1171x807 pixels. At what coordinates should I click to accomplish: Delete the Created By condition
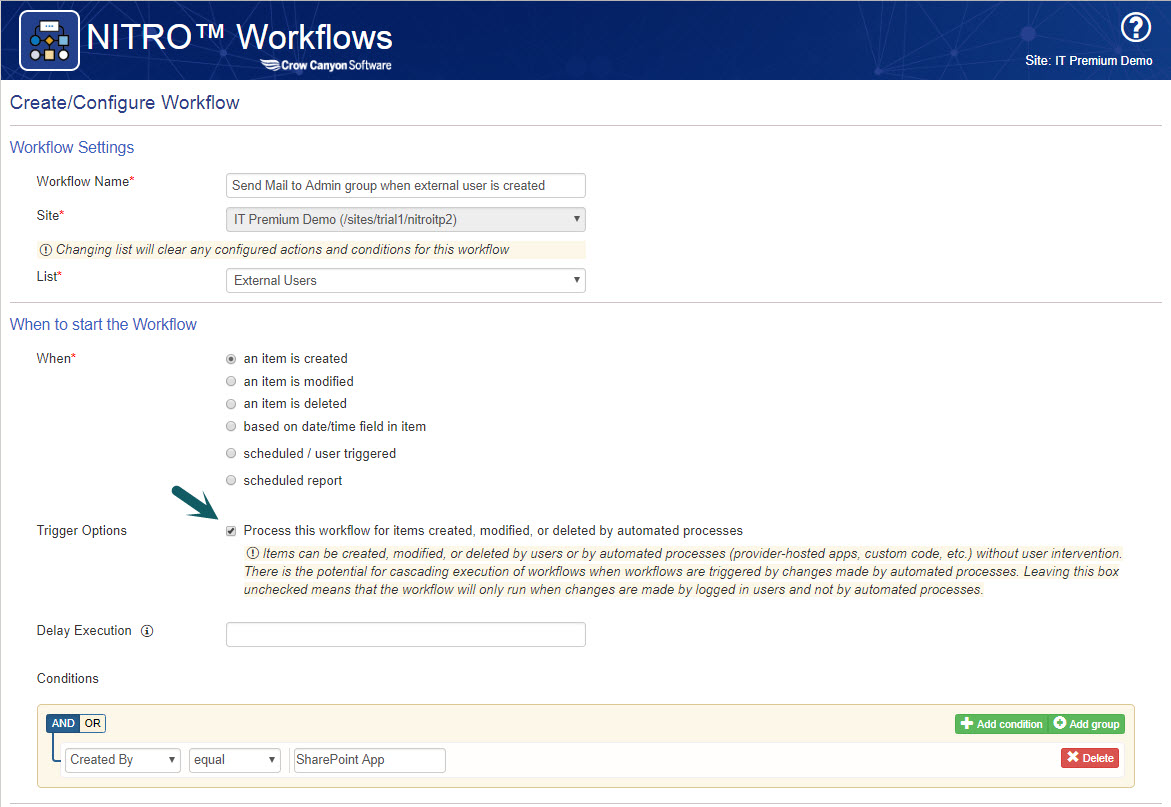click(1090, 758)
